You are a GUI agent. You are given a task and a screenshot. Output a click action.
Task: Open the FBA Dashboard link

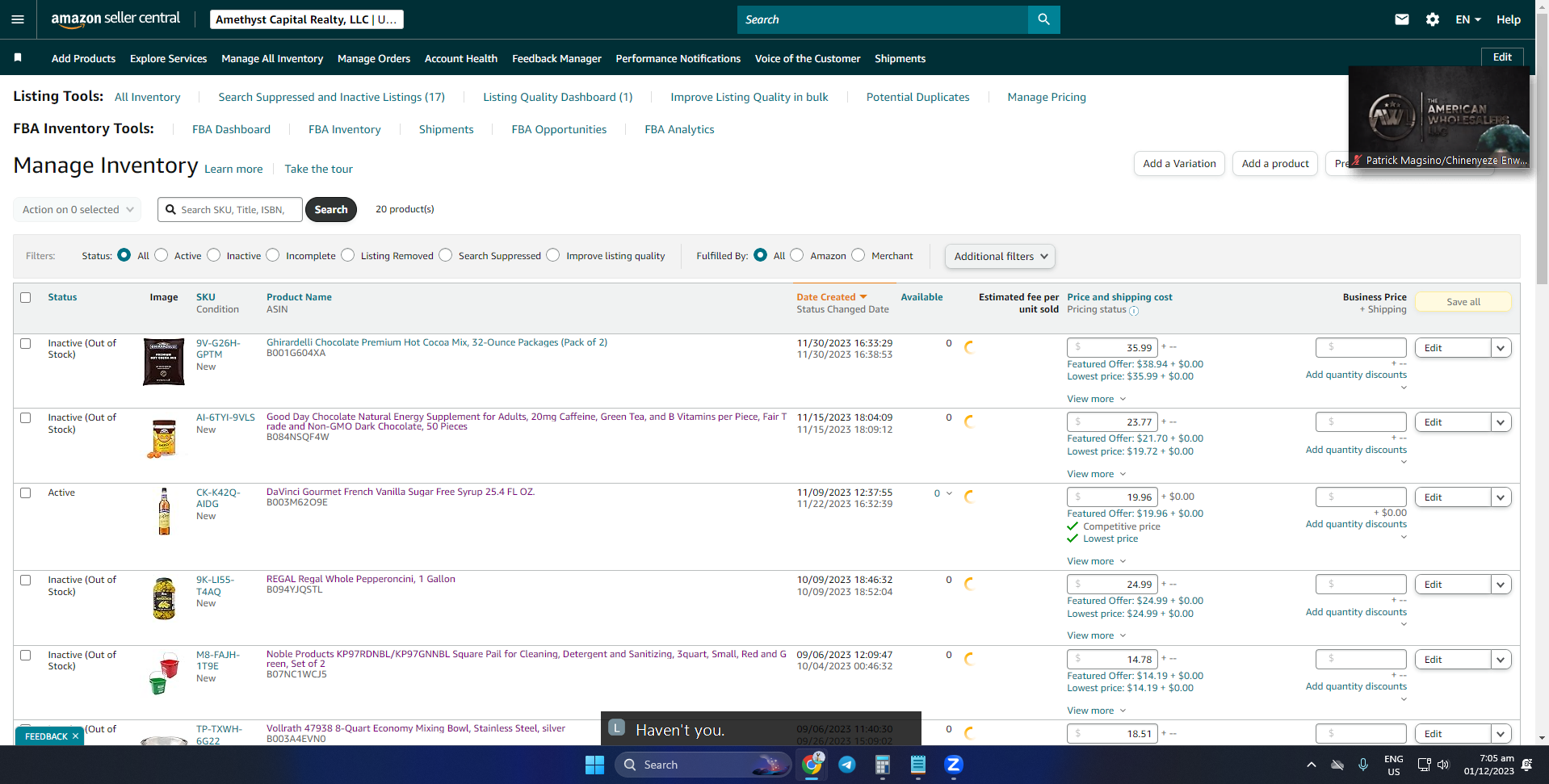pyautogui.click(x=231, y=129)
